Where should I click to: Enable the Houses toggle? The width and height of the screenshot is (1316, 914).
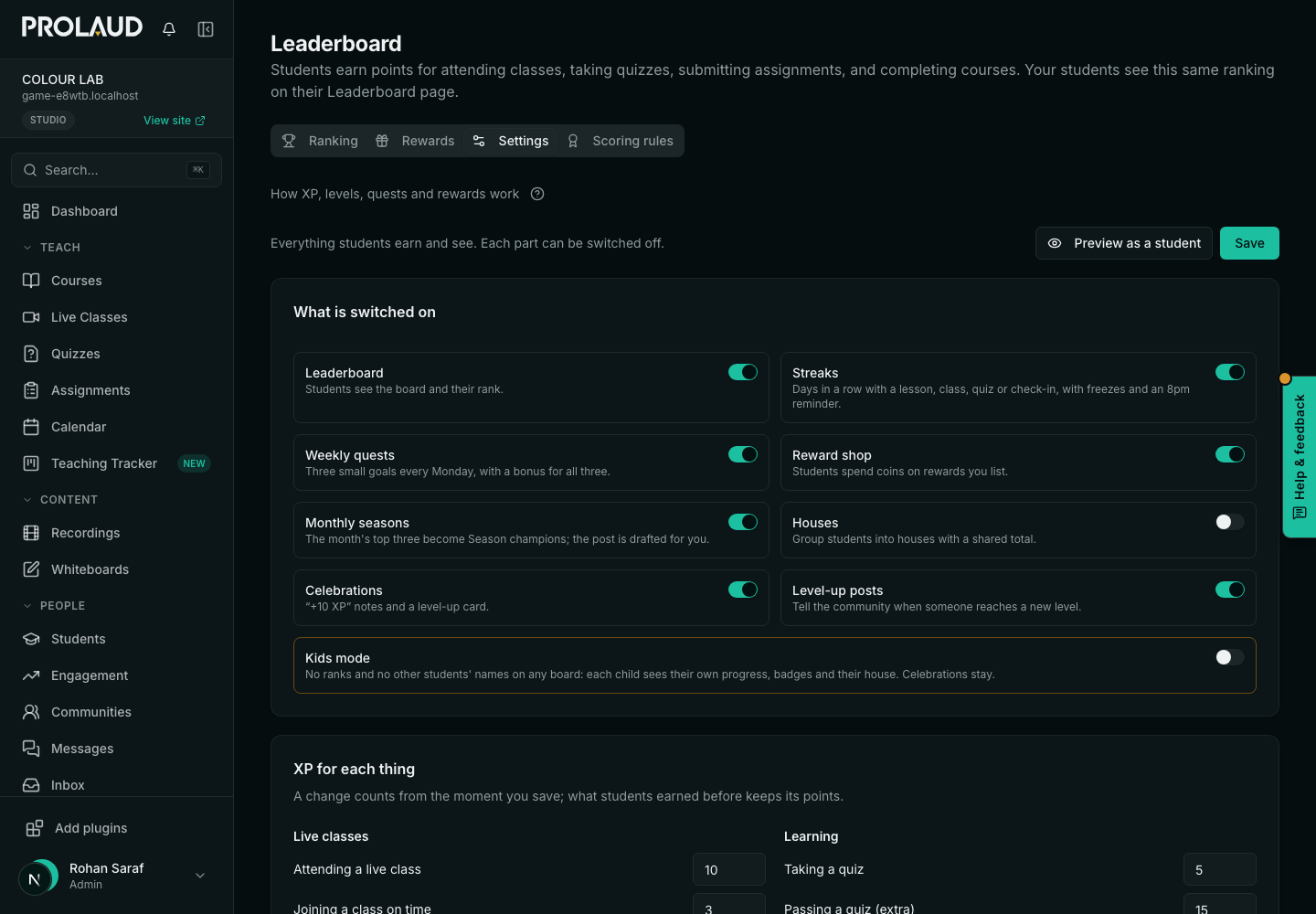[1230, 522]
